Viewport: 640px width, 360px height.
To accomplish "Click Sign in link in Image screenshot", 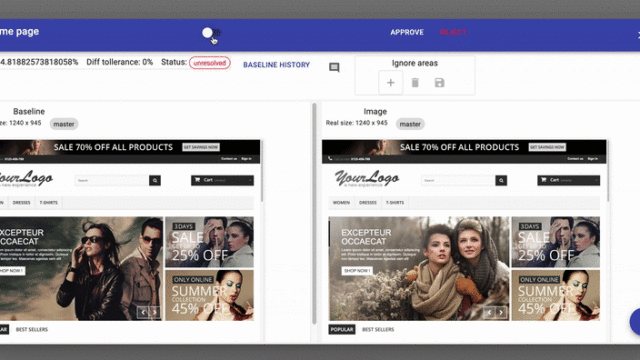I will click(x=593, y=159).
